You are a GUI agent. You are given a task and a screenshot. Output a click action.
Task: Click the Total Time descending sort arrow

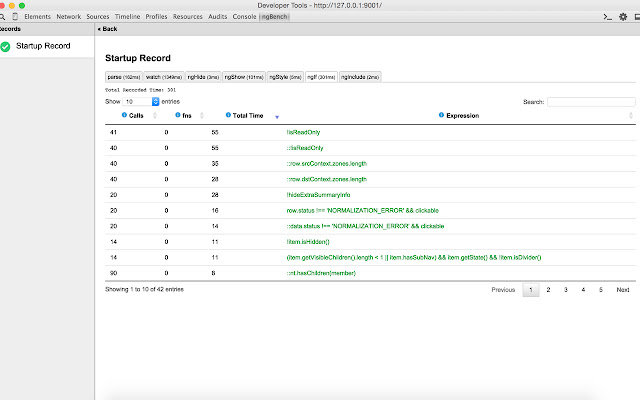point(277,117)
